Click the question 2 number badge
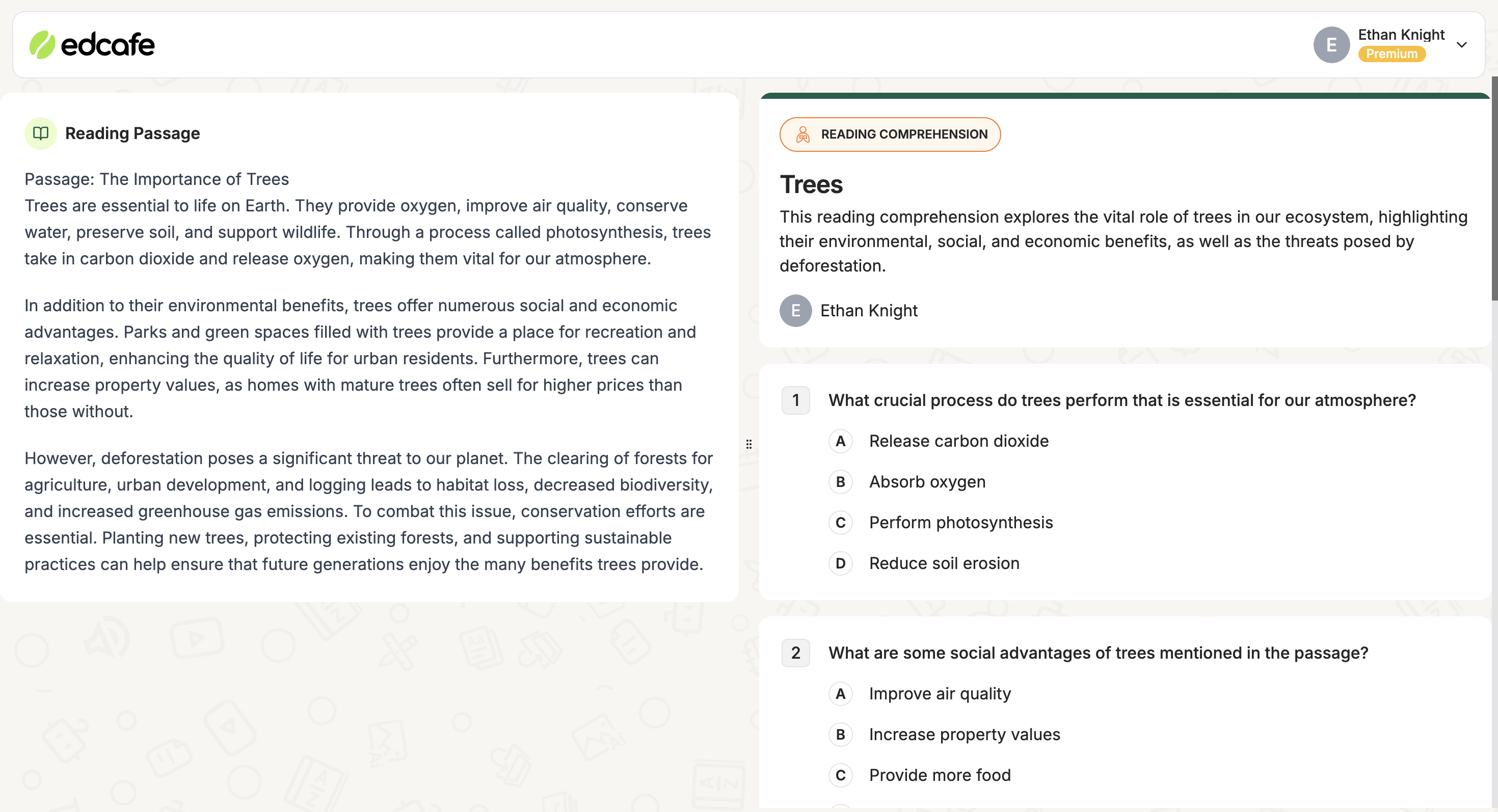1498x812 pixels. pyautogui.click(x=795, y=653)
